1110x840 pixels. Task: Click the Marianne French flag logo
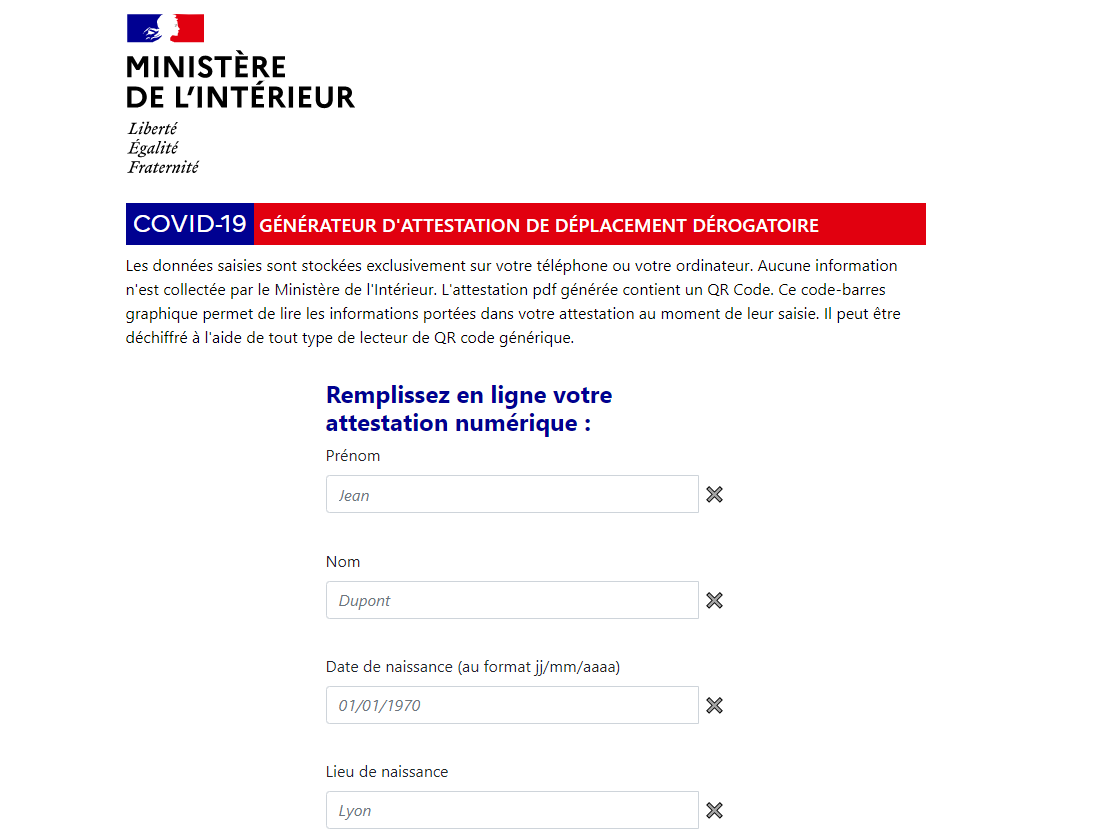[165, 28]
